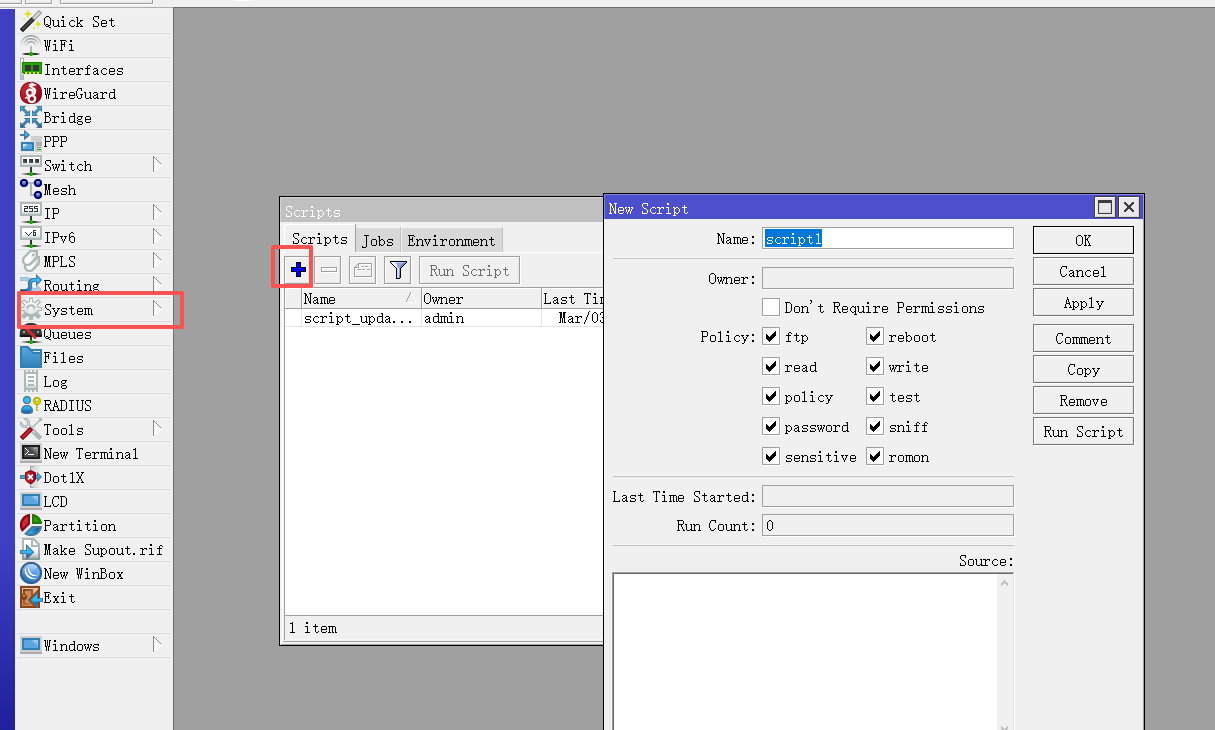The height and width of the screenshot is (730, 1215).
Task: Click the Apply button
Action: coord(1083,303)
